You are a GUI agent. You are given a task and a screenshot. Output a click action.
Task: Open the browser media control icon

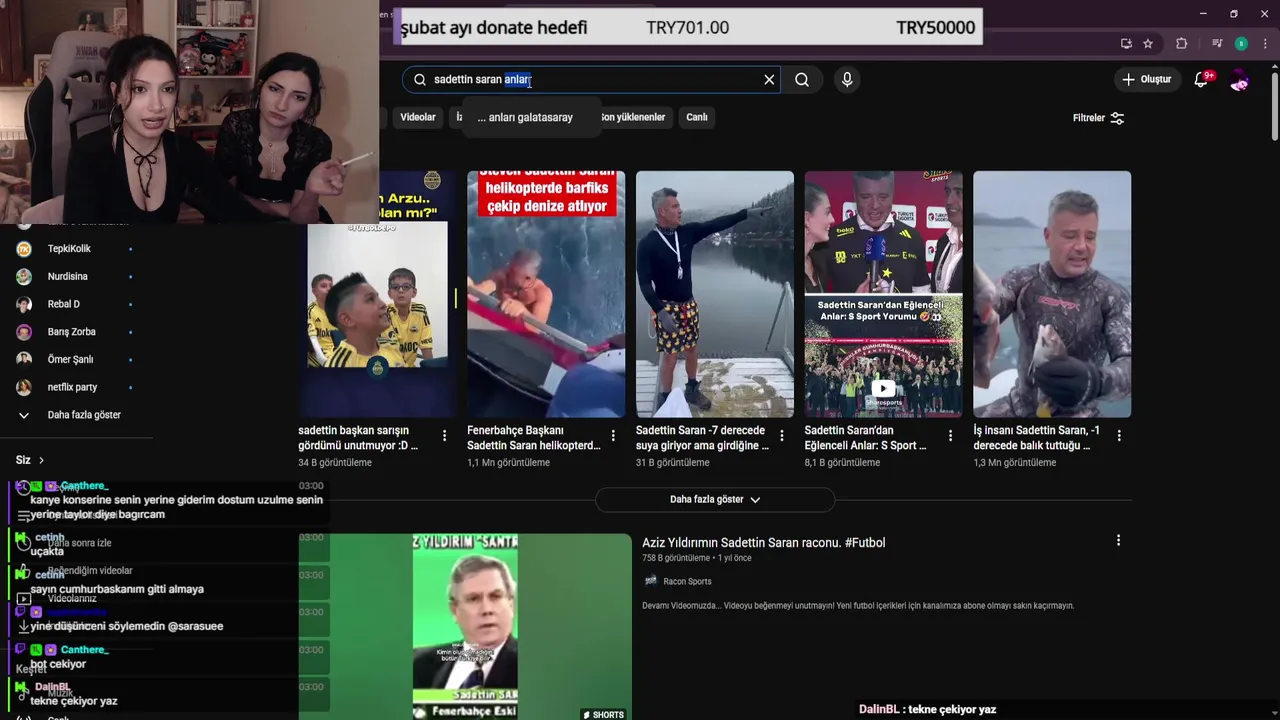click(1217, 43)
